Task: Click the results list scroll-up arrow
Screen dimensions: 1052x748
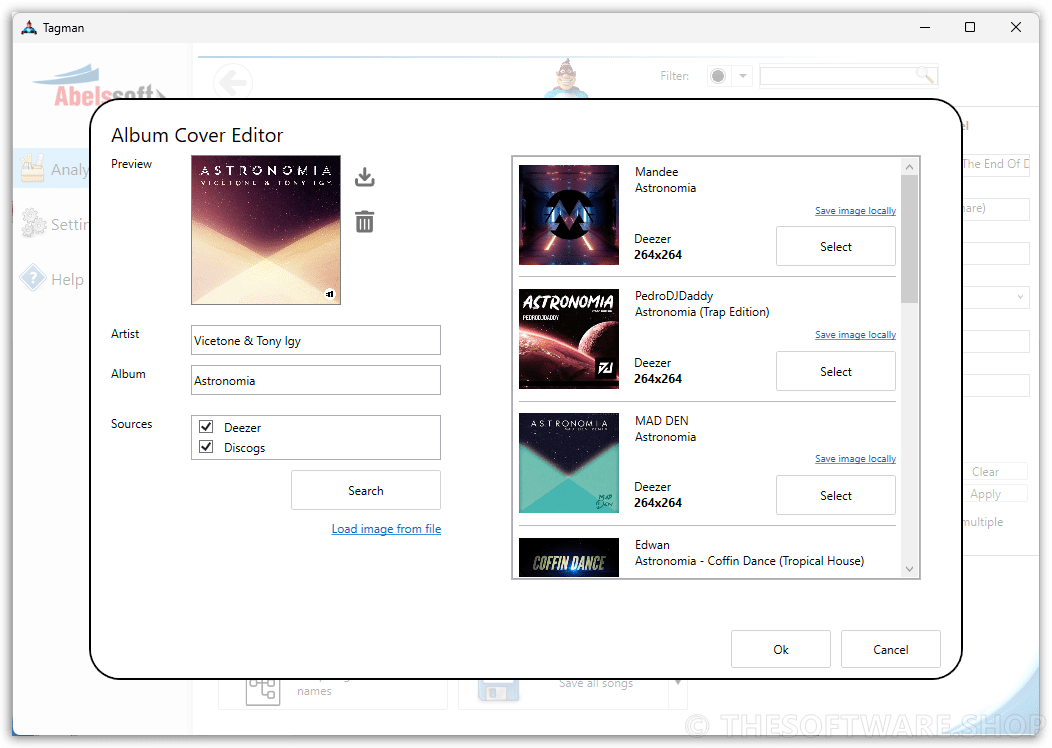Action: (x=910, y=166)
